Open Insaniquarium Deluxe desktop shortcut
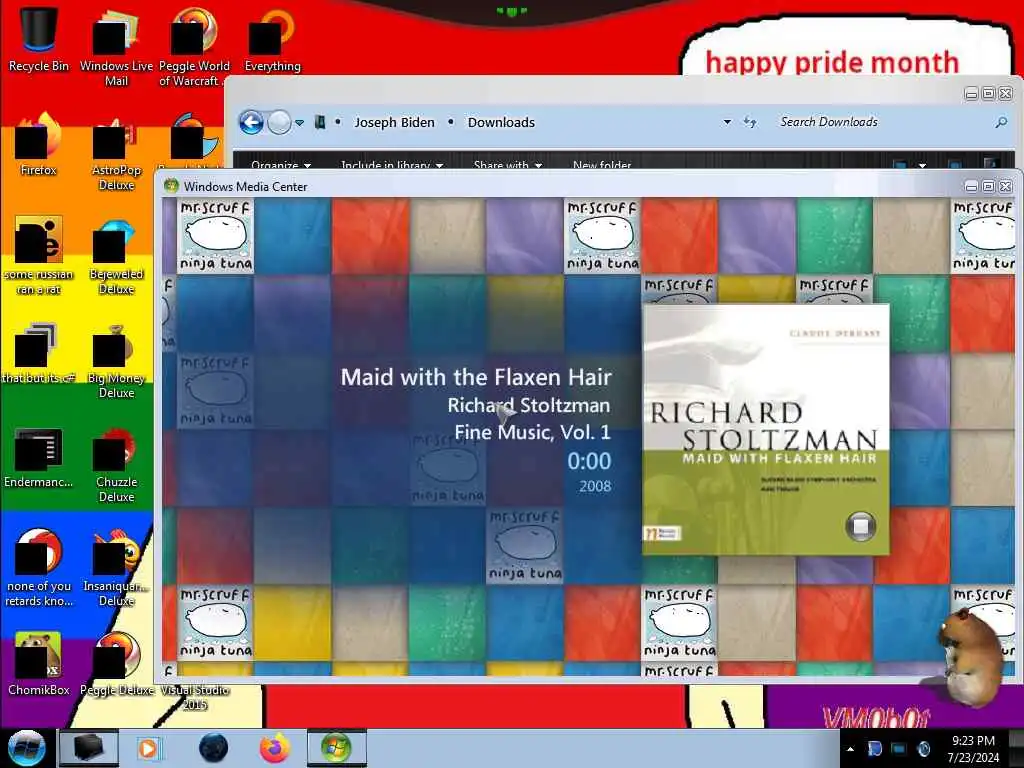1024x768 pixels. pos(116,568)
